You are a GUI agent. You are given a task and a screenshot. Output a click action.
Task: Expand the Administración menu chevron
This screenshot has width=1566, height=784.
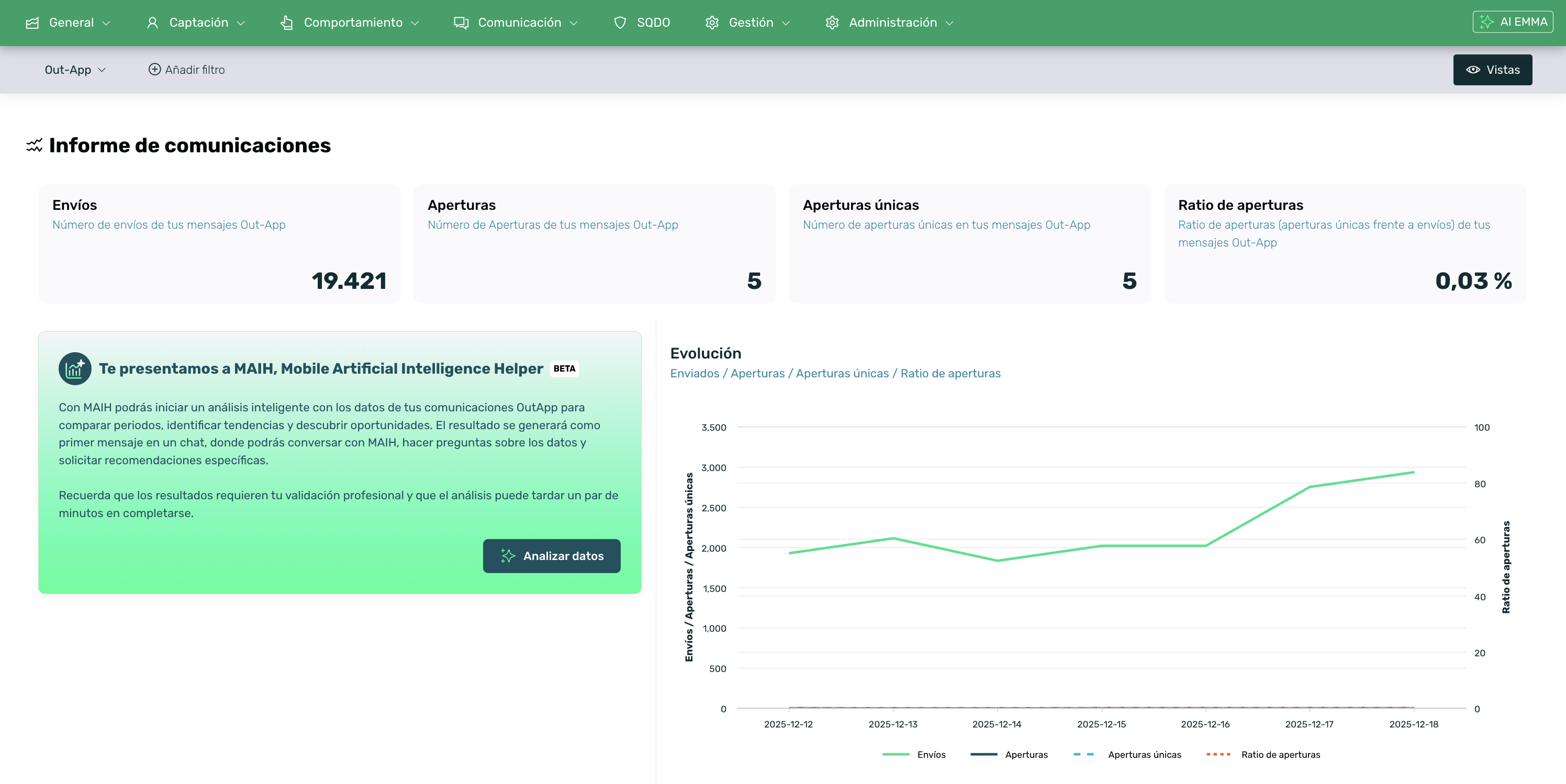coord(949,23)
